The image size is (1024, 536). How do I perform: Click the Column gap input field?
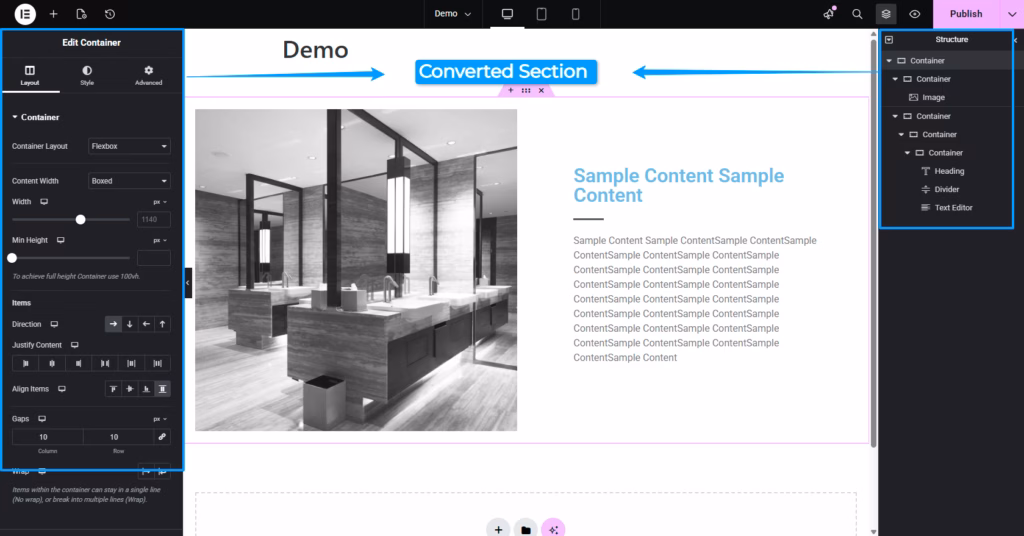[48, 437]
